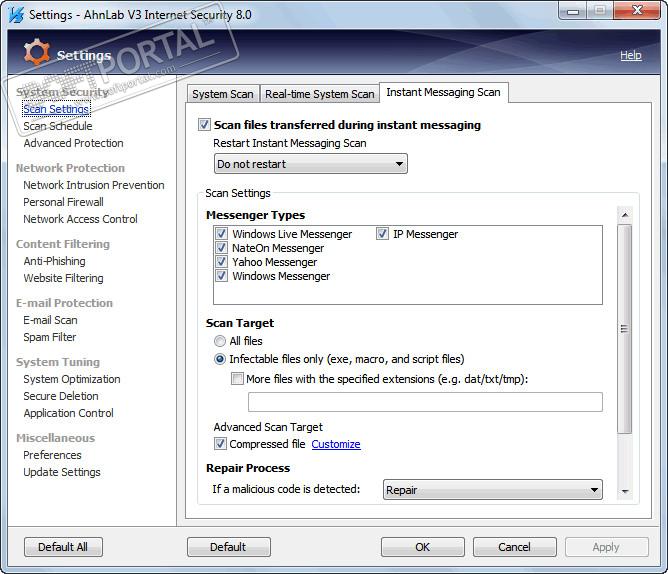This screenshot has width=668, height=574.
Task: Open Website Filtering settings
Action: click(x=63, y=278)
